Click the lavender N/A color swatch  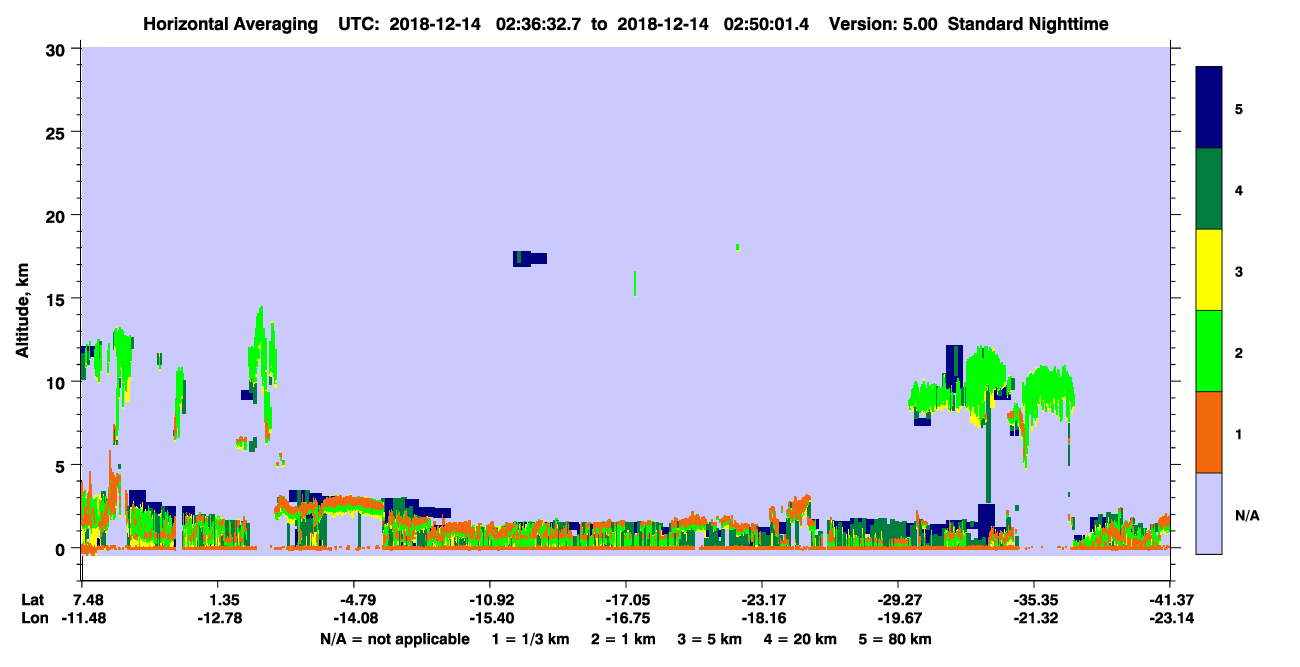coord(1209,513)
